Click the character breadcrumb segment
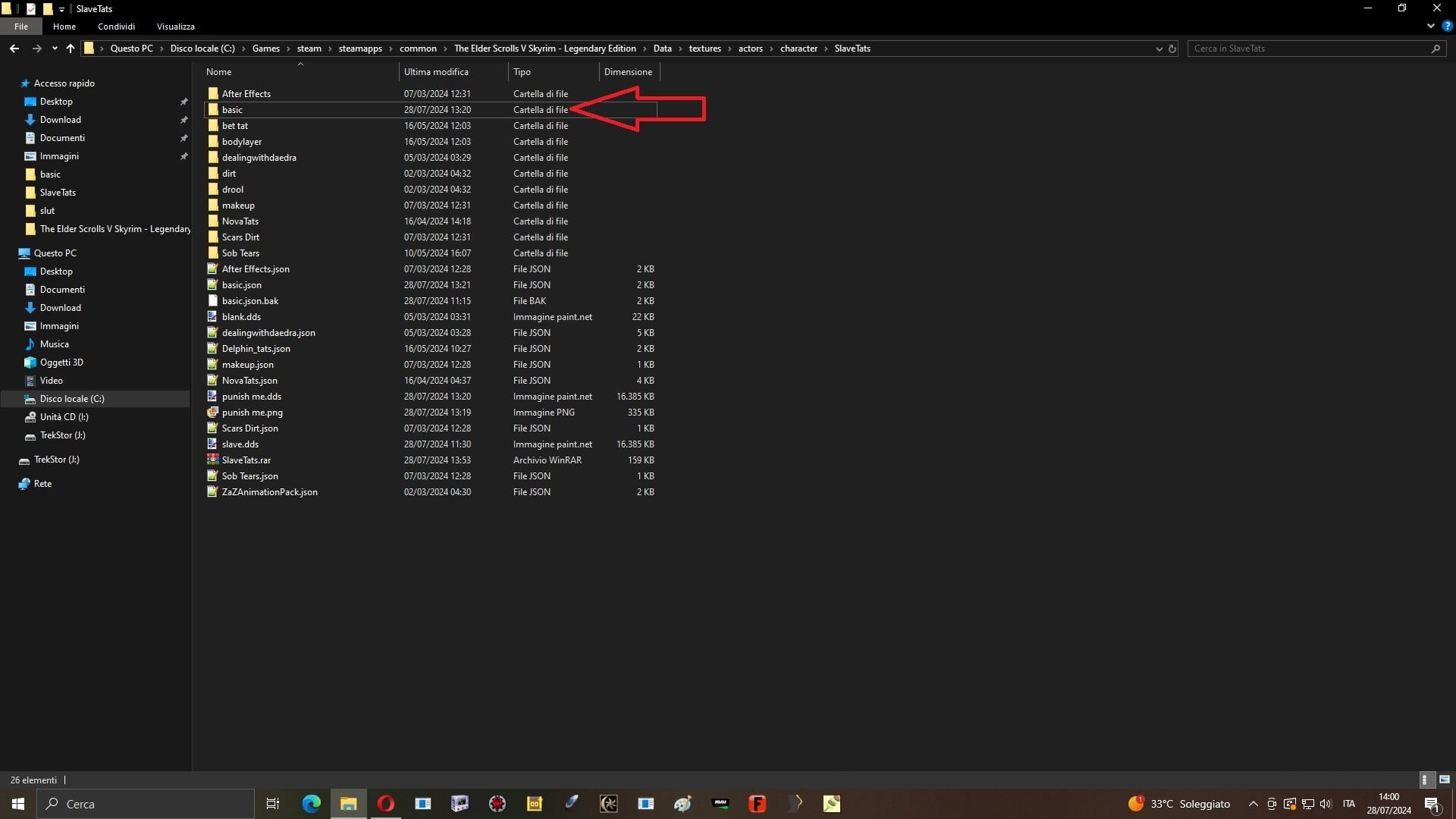1456x819 pixels. pyautogui.click(x=799, y=49)
